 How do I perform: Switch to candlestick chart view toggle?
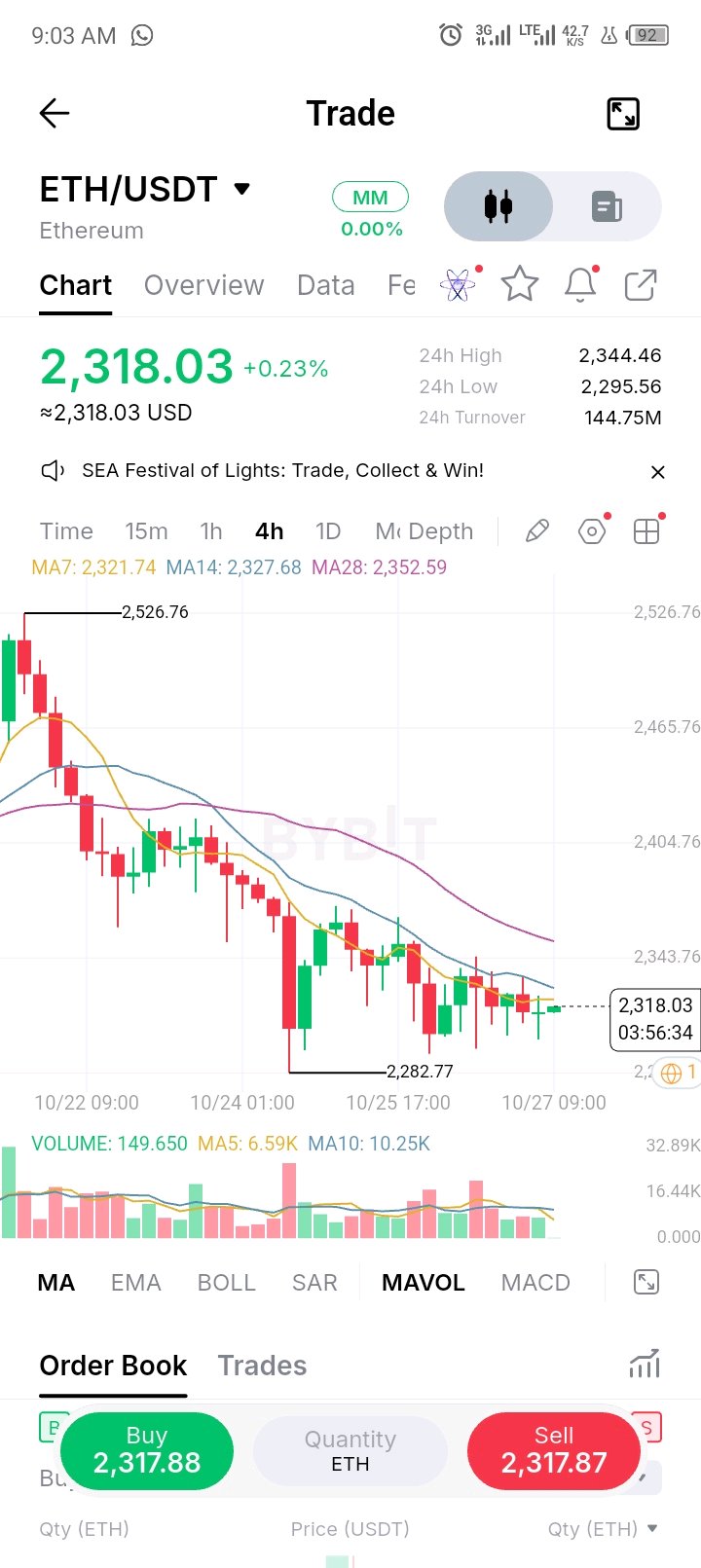(x=498, y=206)
